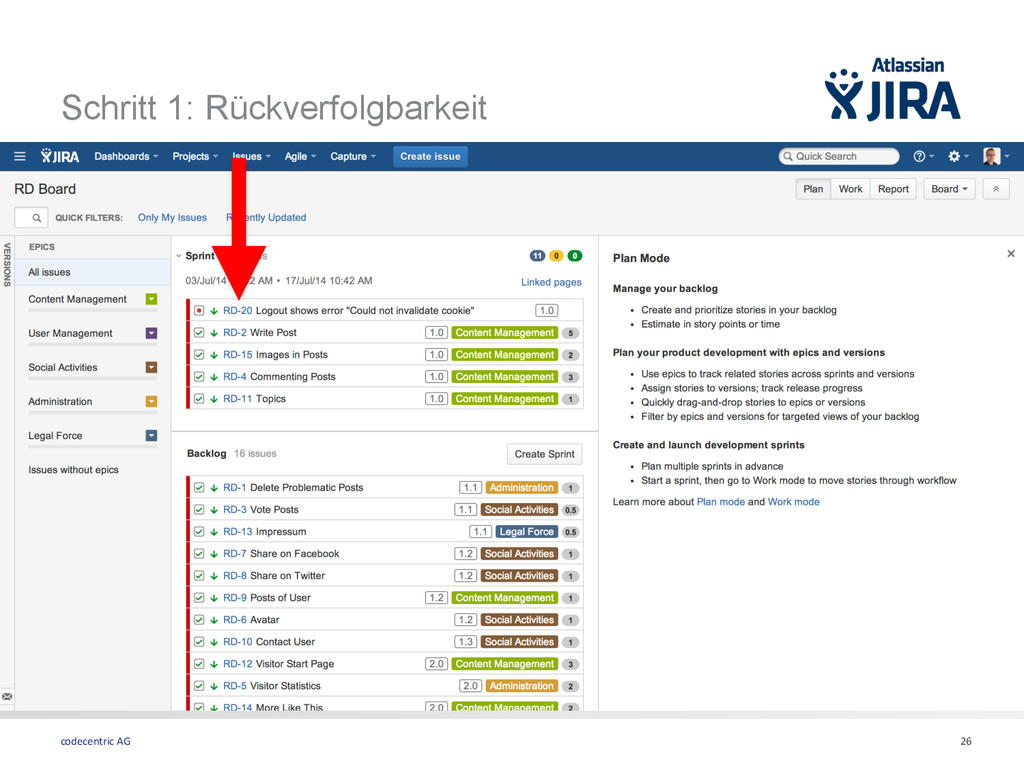
Task: Expand the vertical Versions side panel
Action: pos(7,264)
